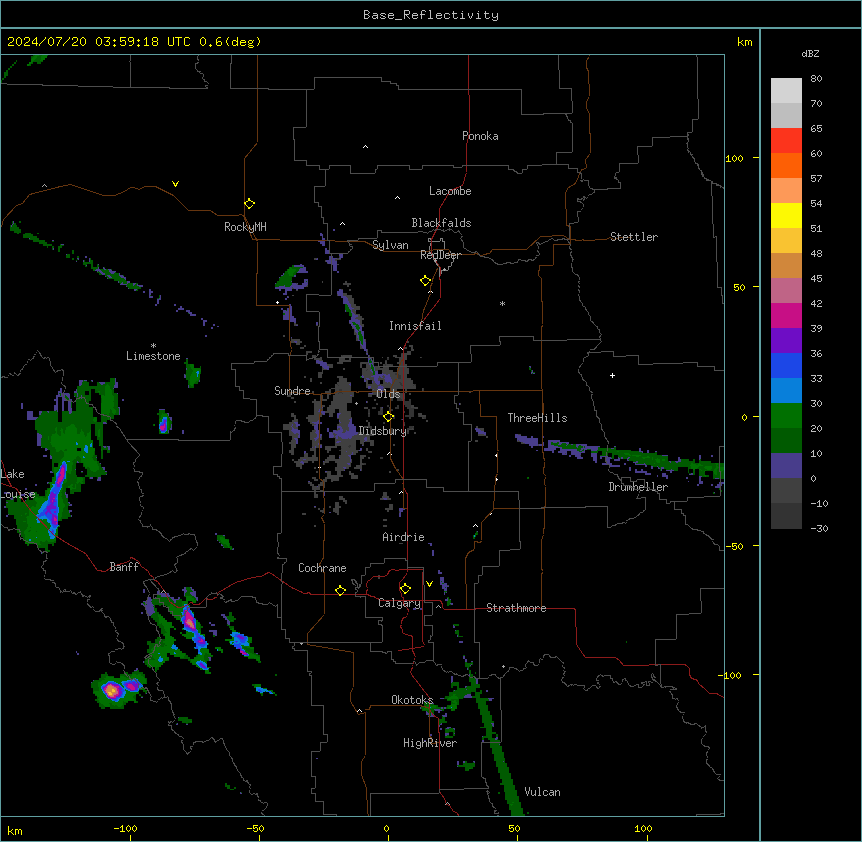The image size is (862, 842).
Task: Click the Airdrie city label
Action: 403,537
